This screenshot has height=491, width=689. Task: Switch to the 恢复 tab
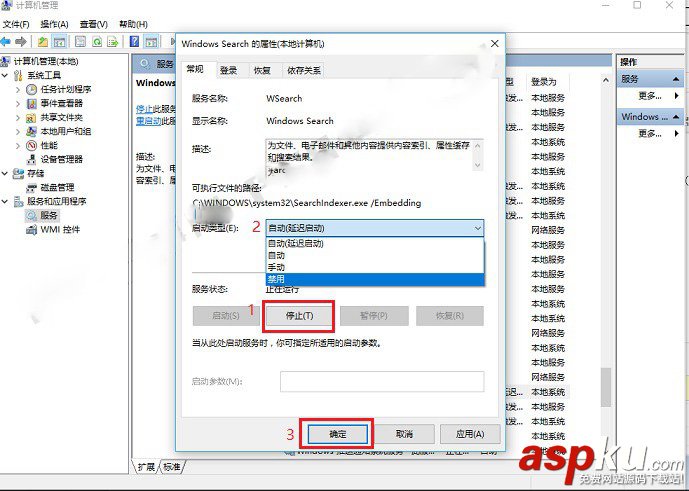point(262,70)
